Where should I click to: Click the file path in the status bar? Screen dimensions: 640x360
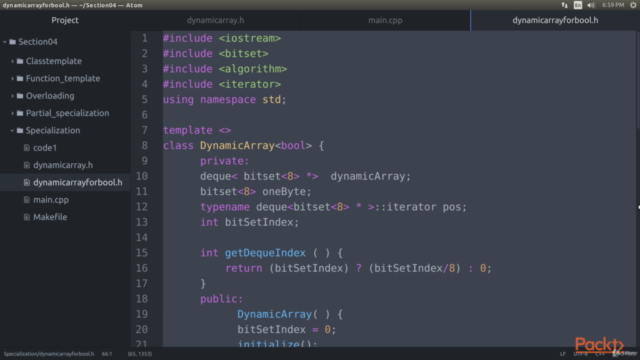pyautogui.click(x=49, y=354)
